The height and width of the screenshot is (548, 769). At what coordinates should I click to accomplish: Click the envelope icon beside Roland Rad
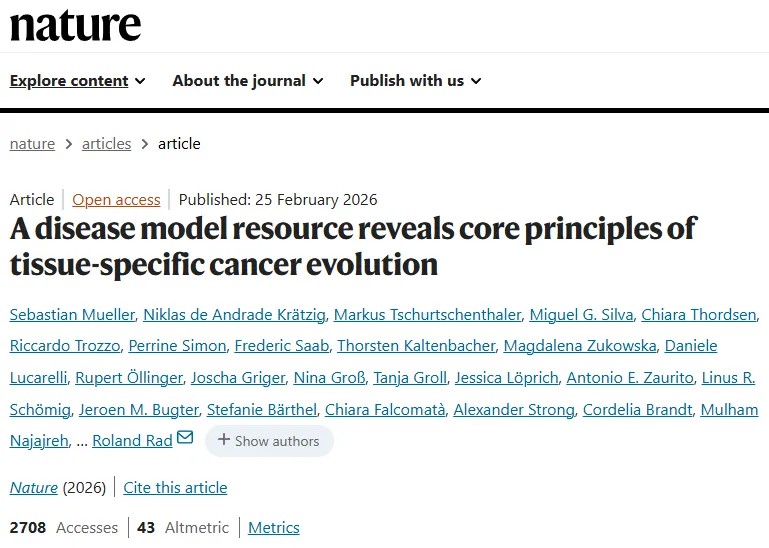click(185, 438)
